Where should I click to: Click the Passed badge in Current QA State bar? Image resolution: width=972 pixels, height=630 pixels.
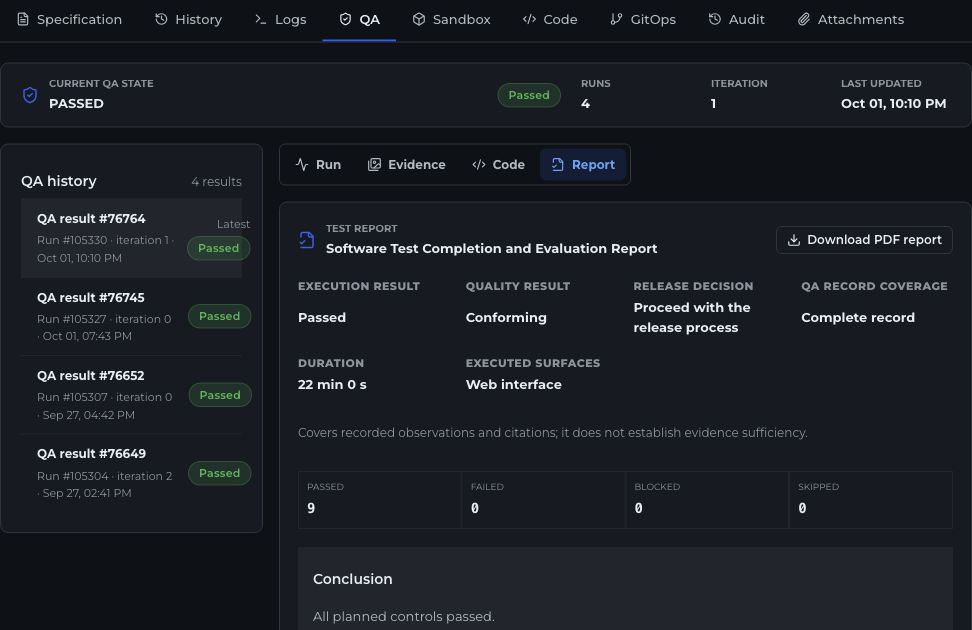pyautogui.click(x=529, y=95)
